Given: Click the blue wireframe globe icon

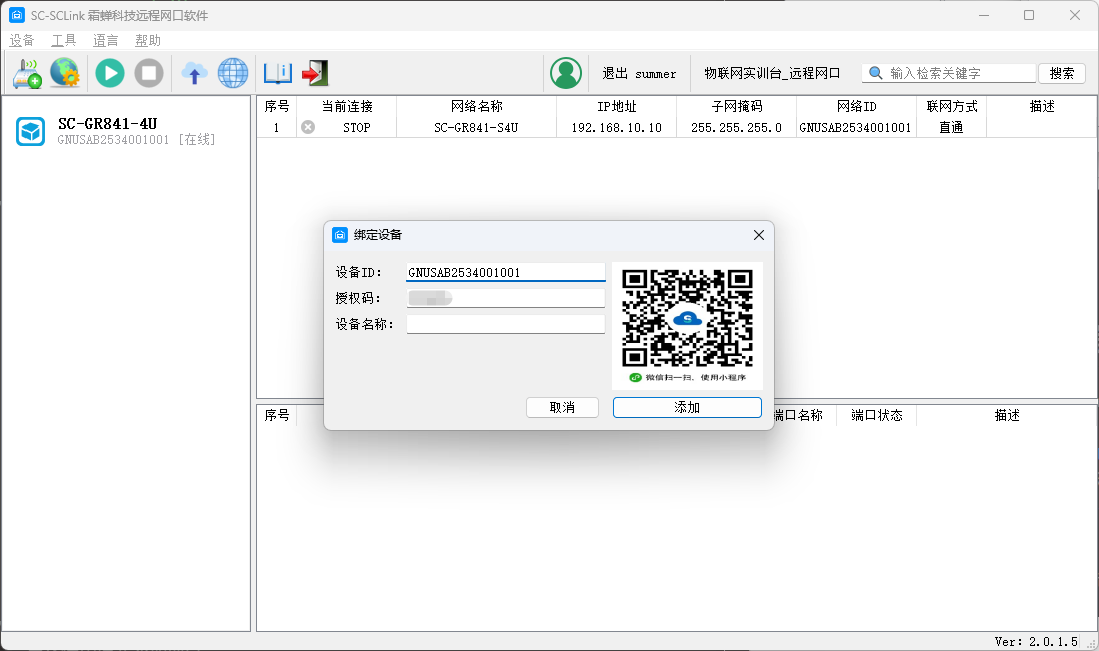Looking at the screenshot, I should [232, 73].
